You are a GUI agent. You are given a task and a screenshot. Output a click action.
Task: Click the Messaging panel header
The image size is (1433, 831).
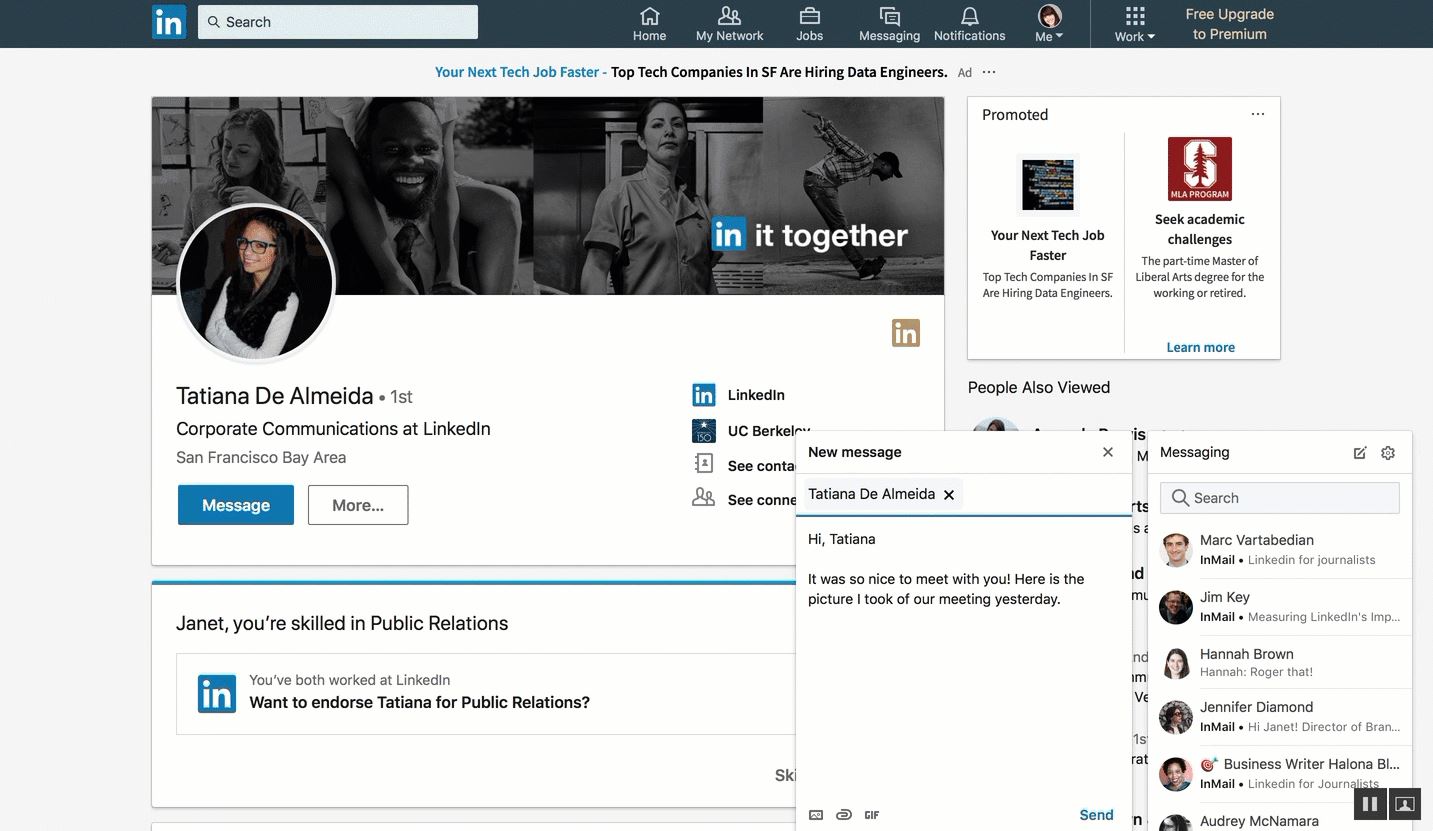click(1195, 452)
